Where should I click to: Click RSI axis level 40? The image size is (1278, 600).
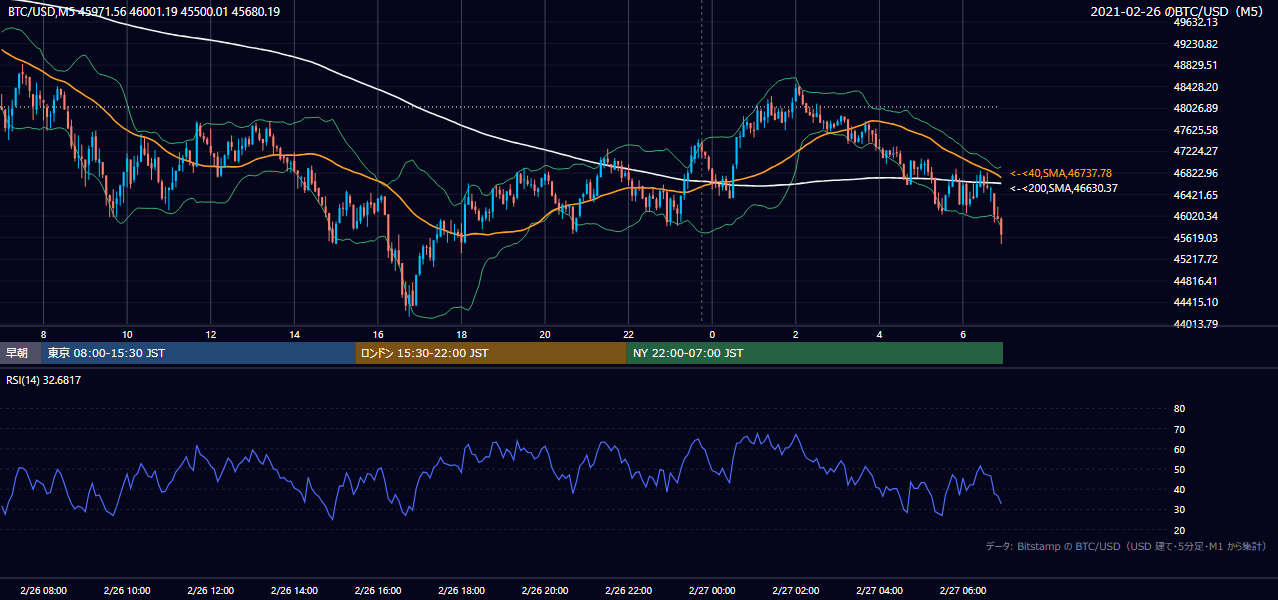point(1179,489)
